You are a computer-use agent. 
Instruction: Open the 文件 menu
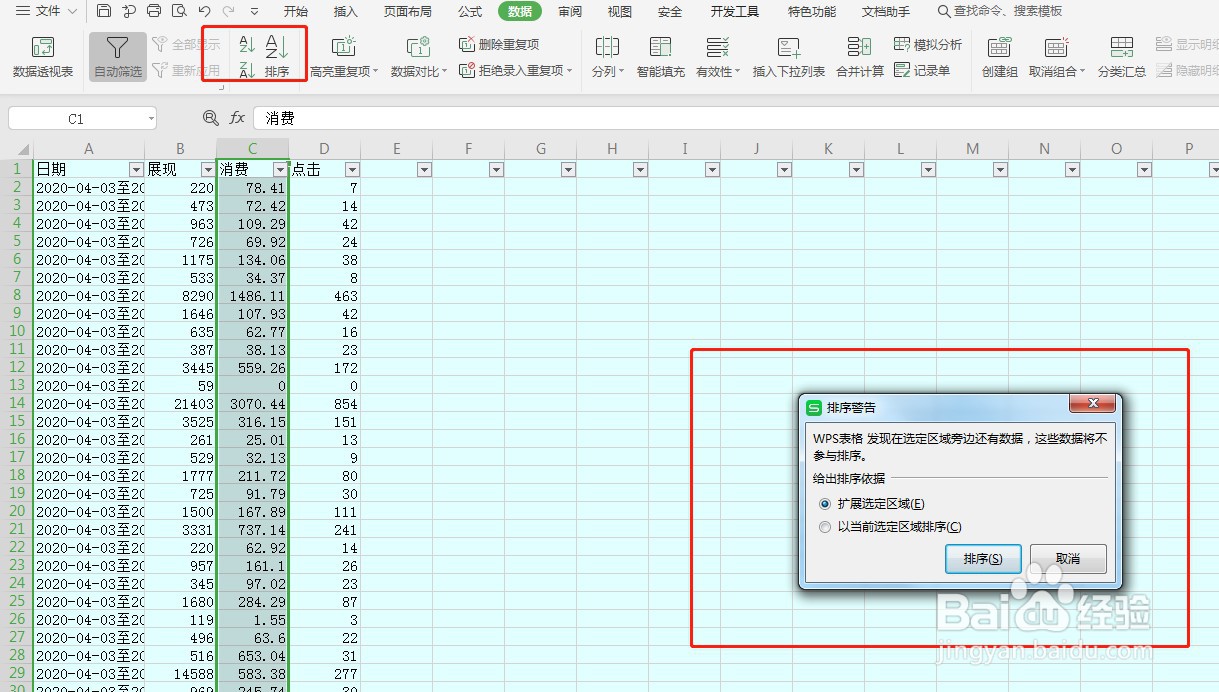(x=42, y=12)
